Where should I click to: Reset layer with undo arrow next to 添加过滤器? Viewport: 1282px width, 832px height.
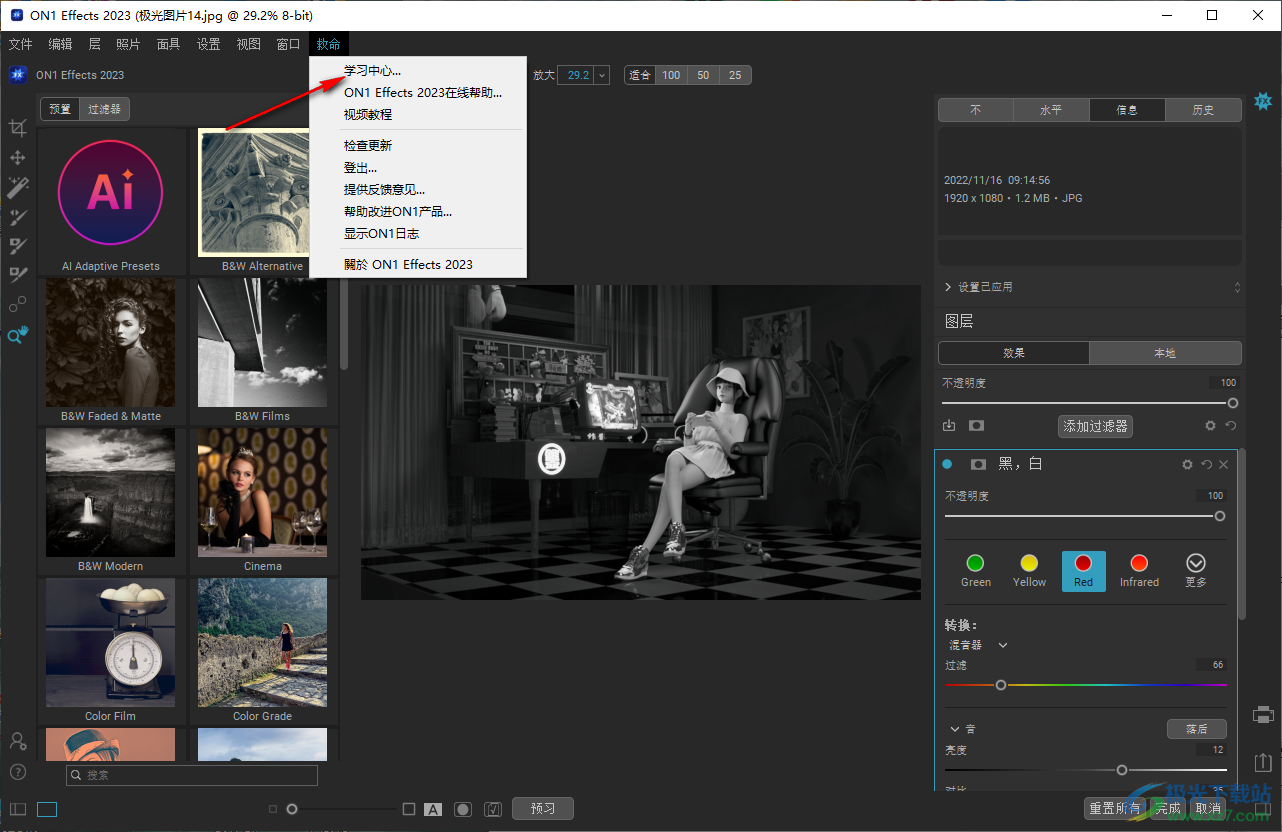pos(1231,426)
